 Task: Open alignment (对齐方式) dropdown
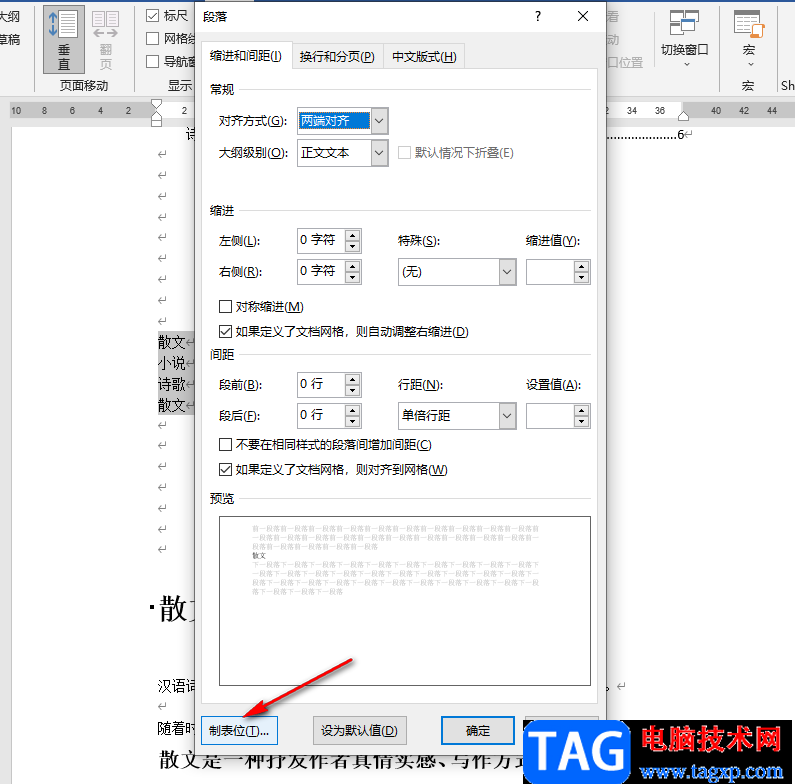379,121
